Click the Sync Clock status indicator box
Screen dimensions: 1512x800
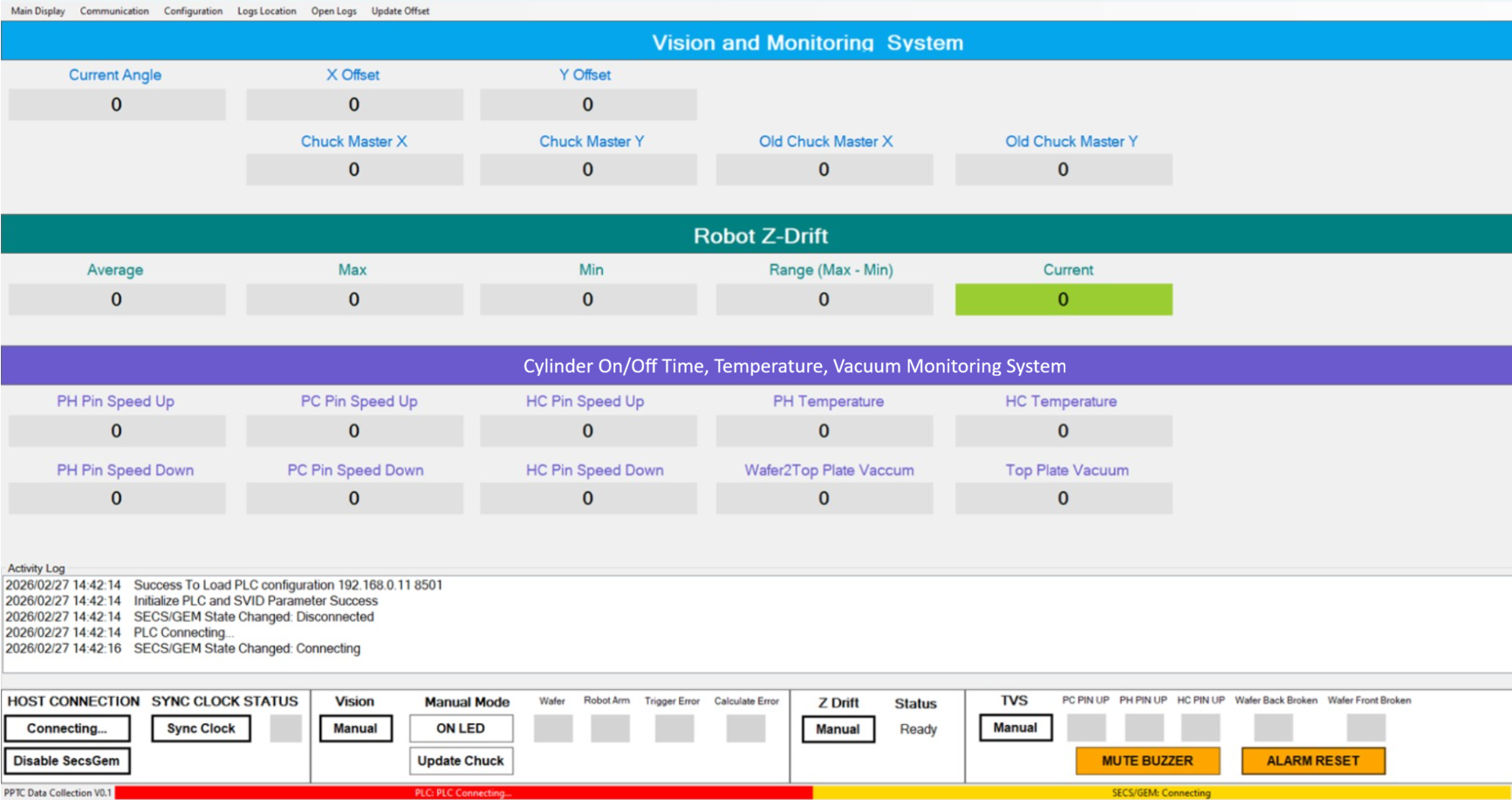click(x=285, y=728)
